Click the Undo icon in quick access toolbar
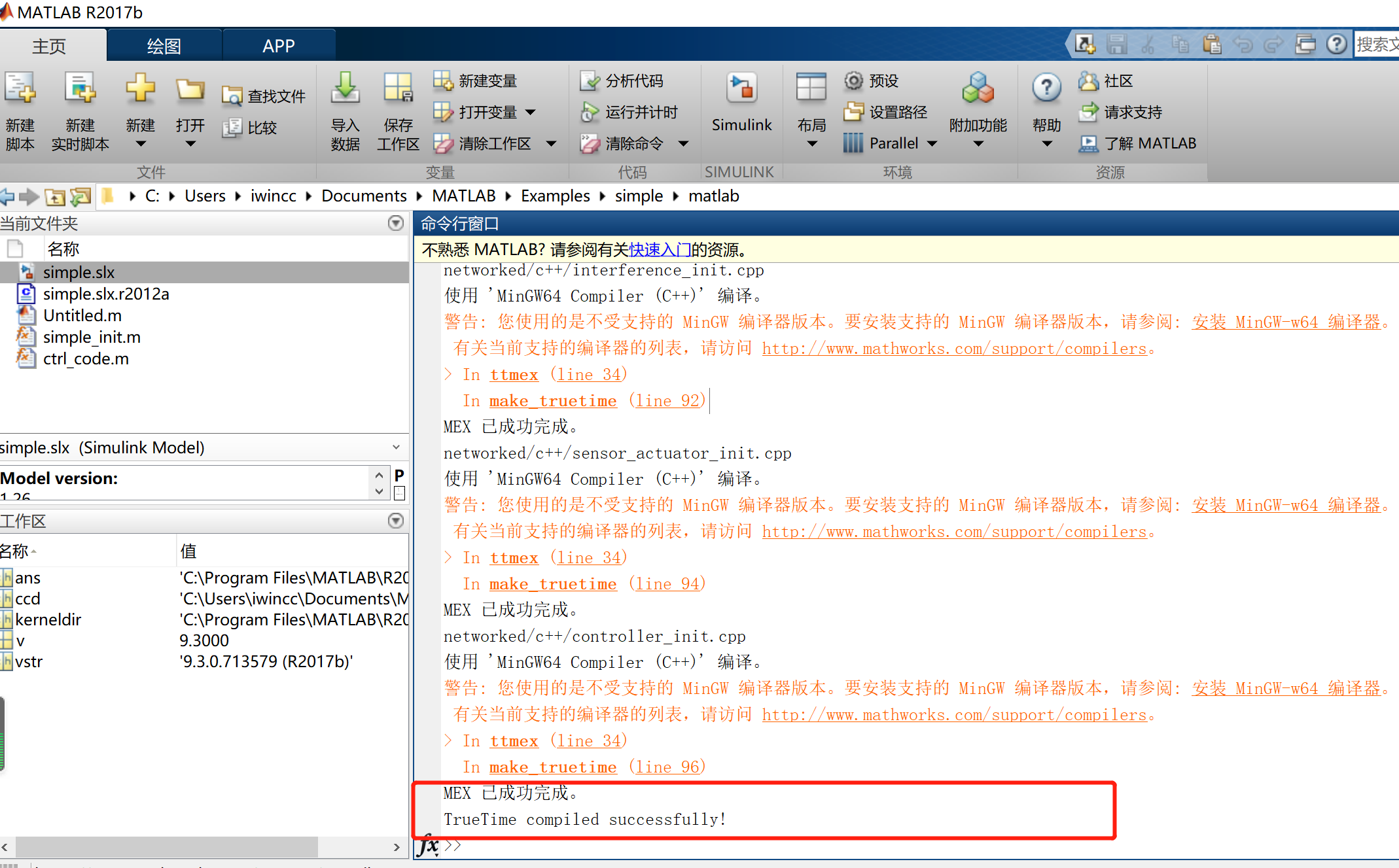This screenshot has height=868, width=1399. (1243, 44)
